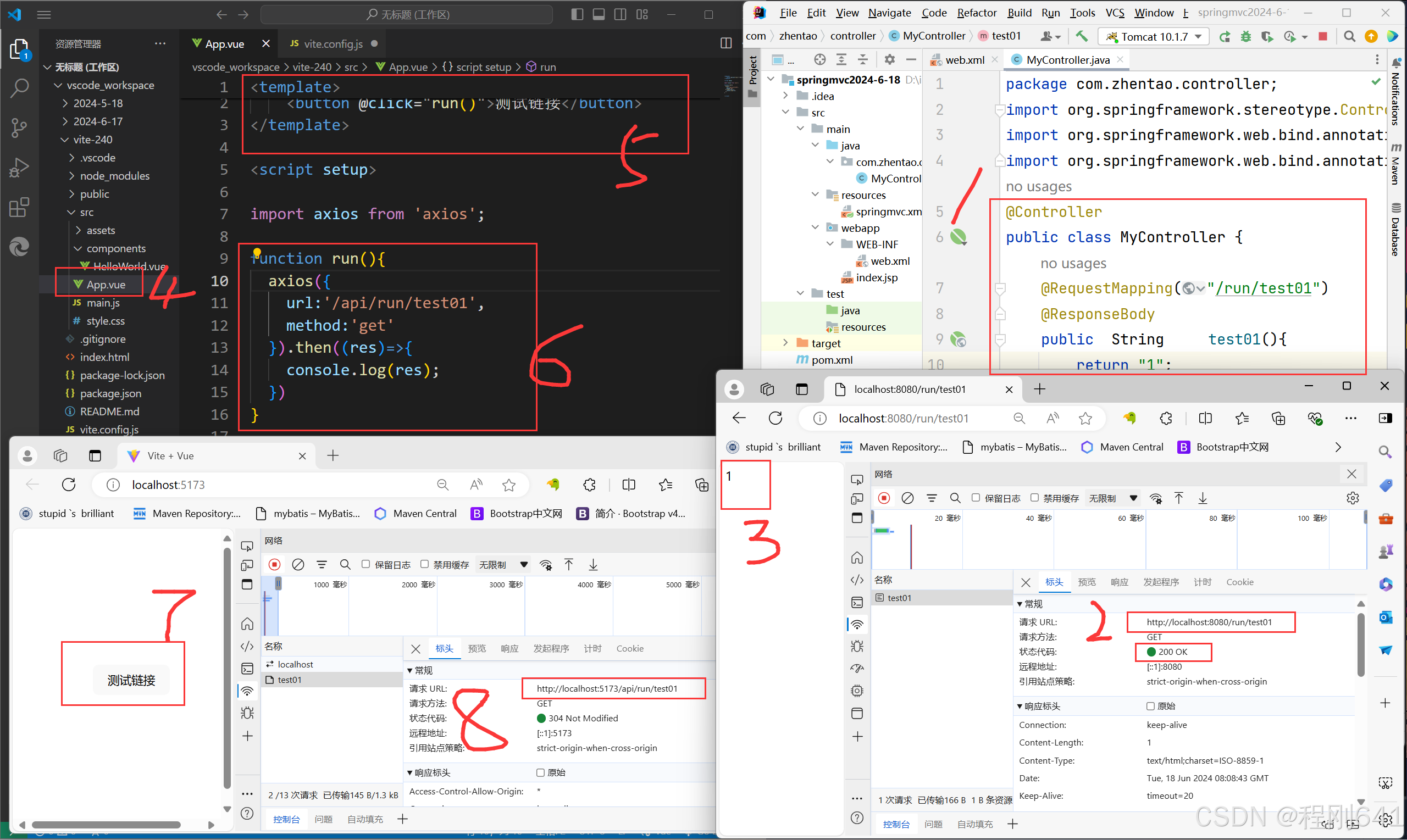Enable 禁用缓存 checkbox in right DevTools
This screenshot has height=840, width=1407.
pyautogui.click(x=1034, y=498)
